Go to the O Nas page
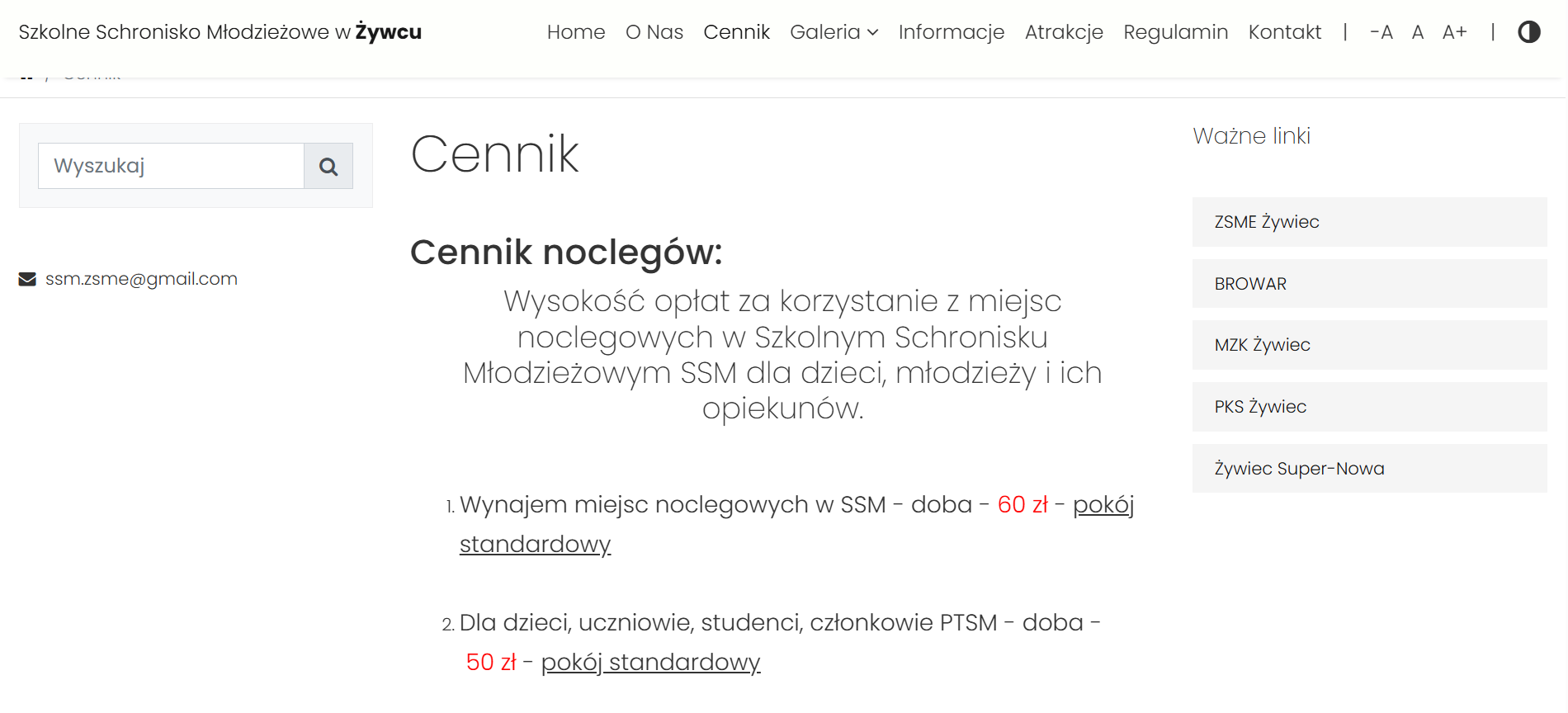This screenshot has height=713, width=1568. click(654, 32)
